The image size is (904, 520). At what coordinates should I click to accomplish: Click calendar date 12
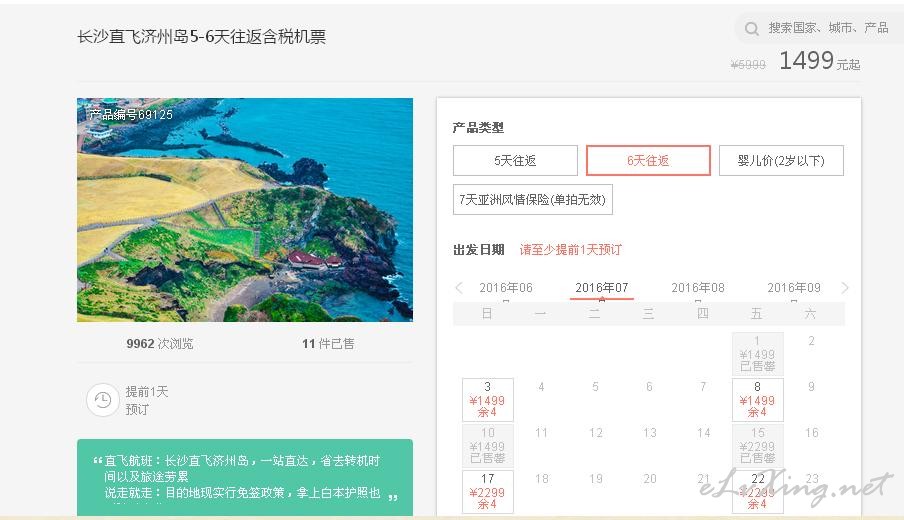pos(596,433)
